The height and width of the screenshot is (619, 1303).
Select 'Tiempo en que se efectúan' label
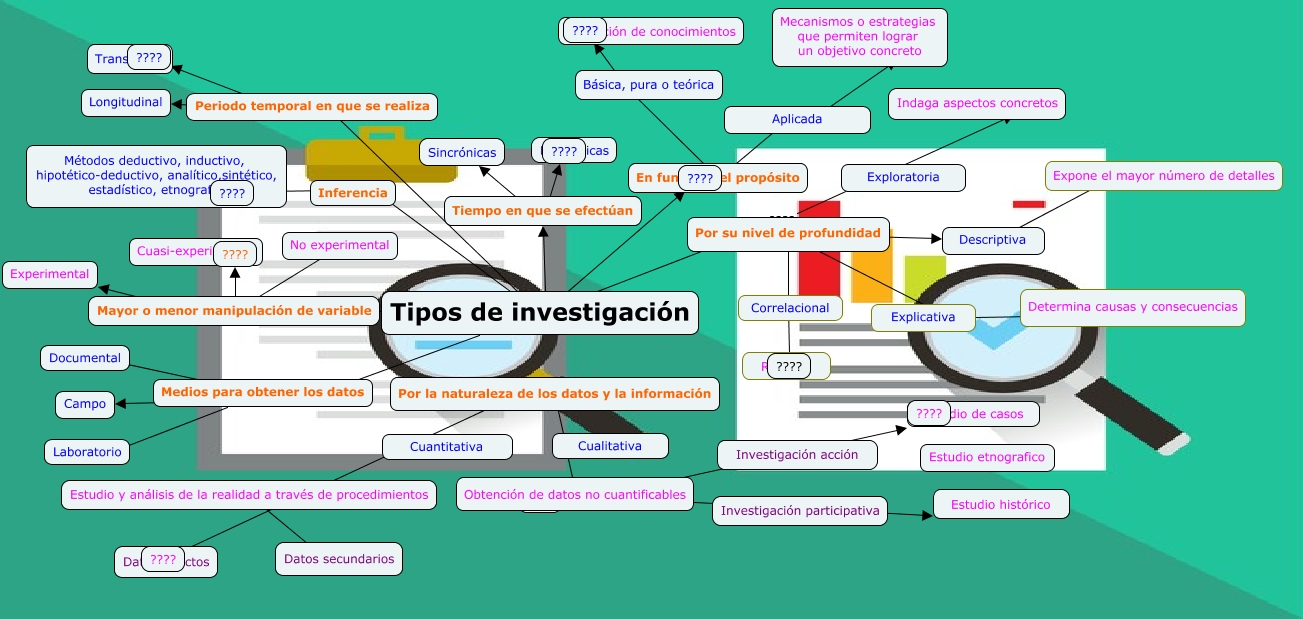(x=542, y=211)
